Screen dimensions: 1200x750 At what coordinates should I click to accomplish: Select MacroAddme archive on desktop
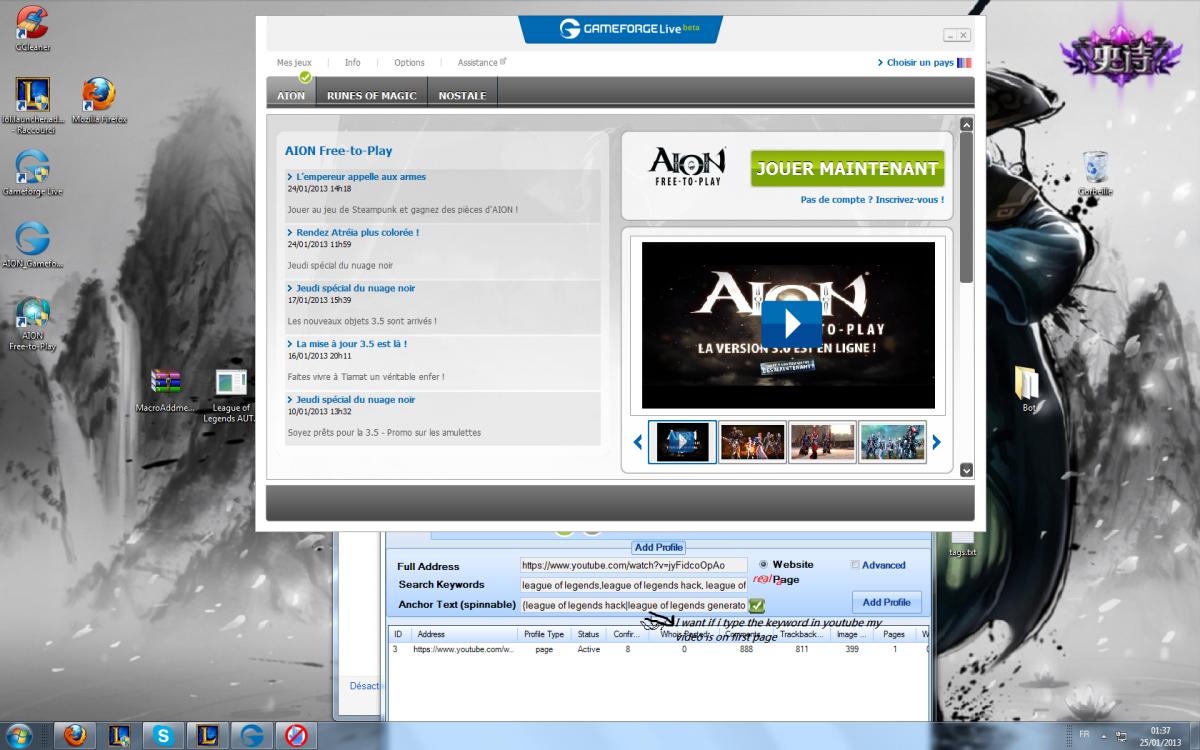point(166,391)
